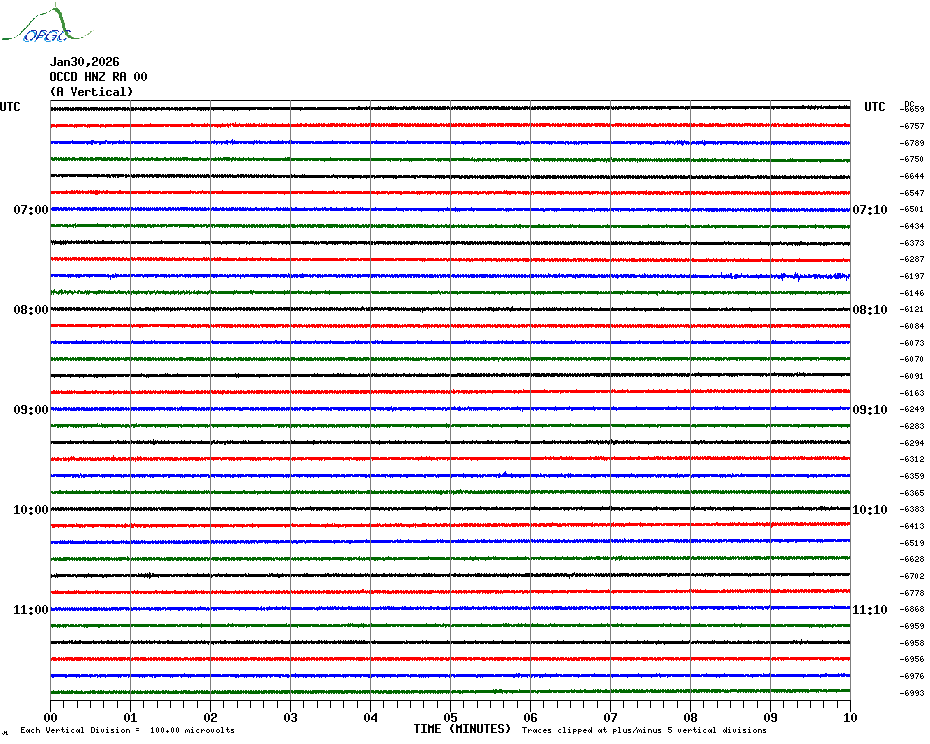Click the DC offset value -6993

click(x=912, y=693)
